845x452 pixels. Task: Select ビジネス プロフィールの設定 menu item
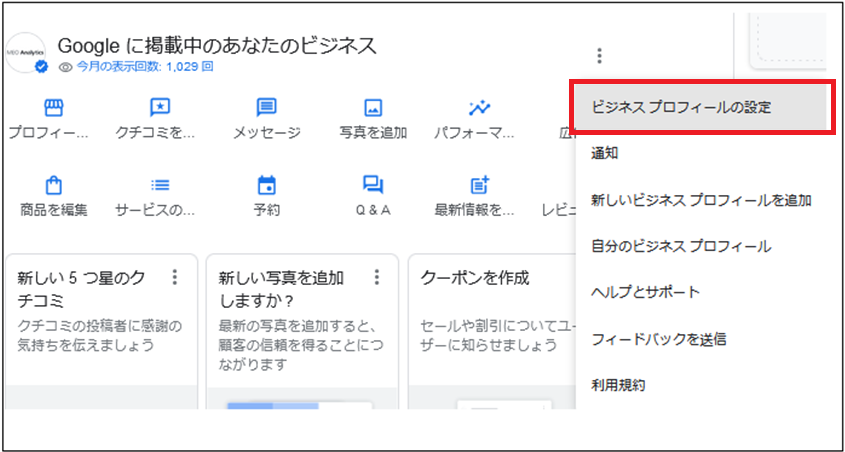(x=701, y=108)
